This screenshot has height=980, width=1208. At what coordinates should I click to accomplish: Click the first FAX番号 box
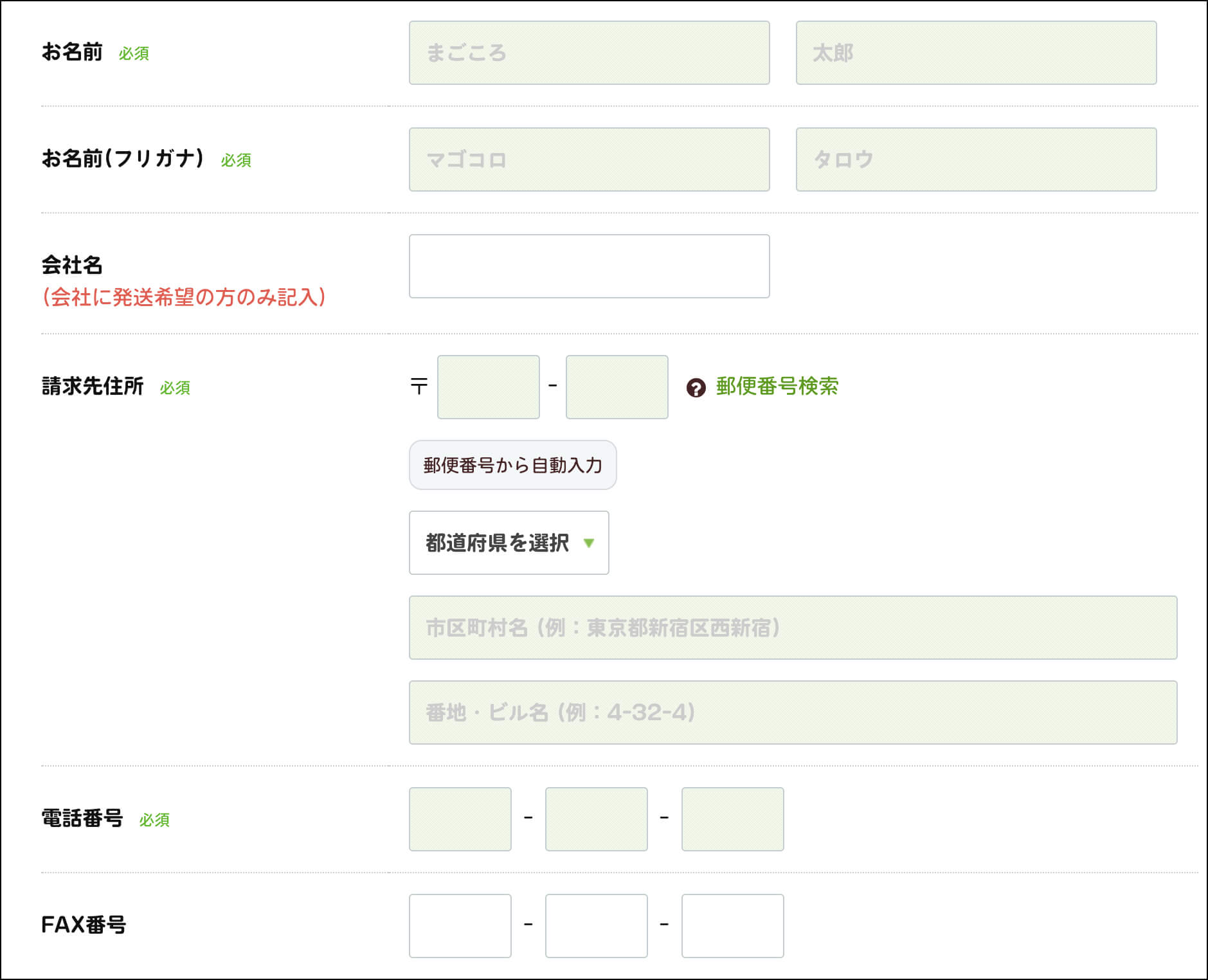(460, 926)
